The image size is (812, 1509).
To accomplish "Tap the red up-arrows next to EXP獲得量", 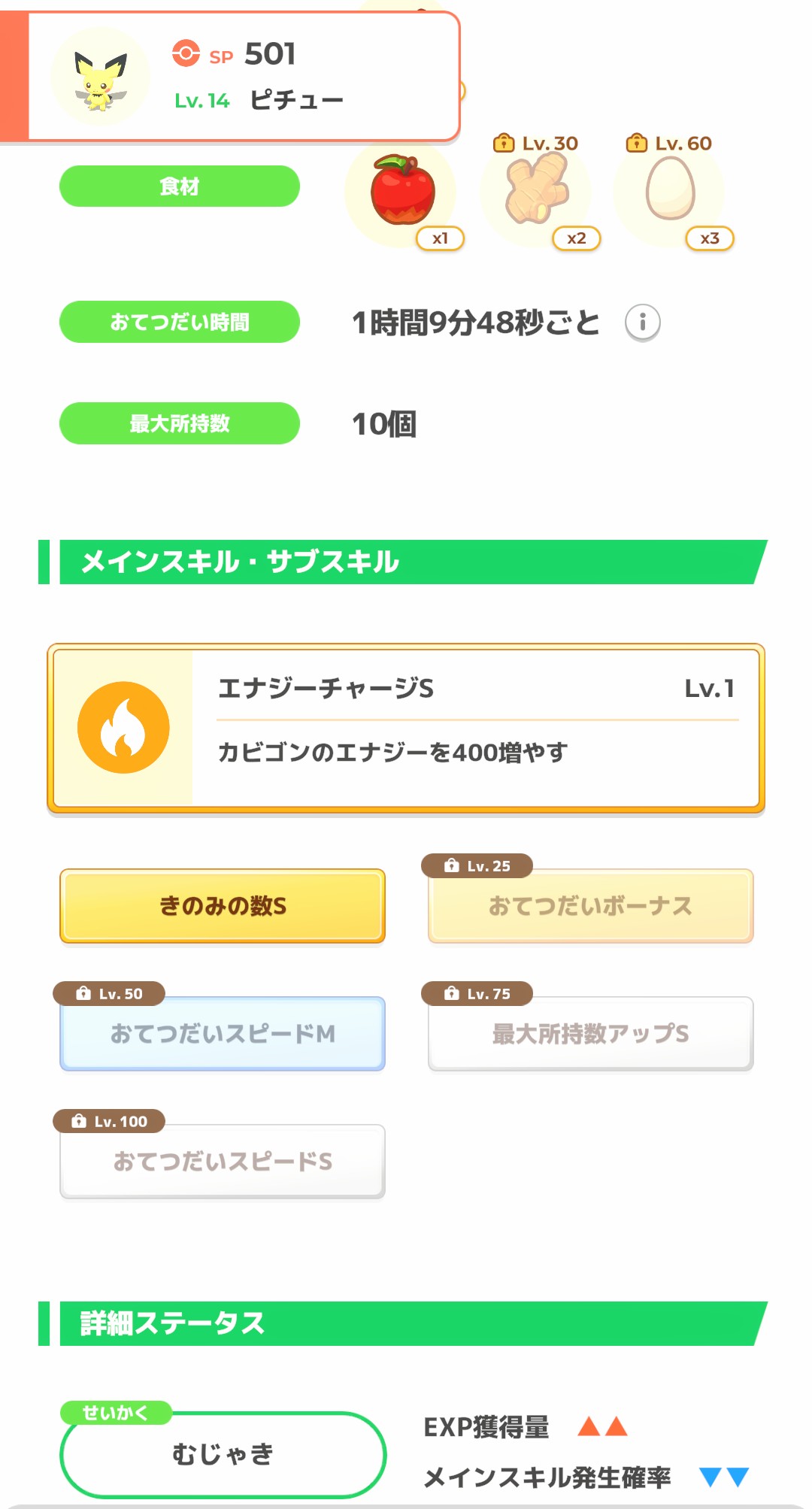I will 601,1426.
